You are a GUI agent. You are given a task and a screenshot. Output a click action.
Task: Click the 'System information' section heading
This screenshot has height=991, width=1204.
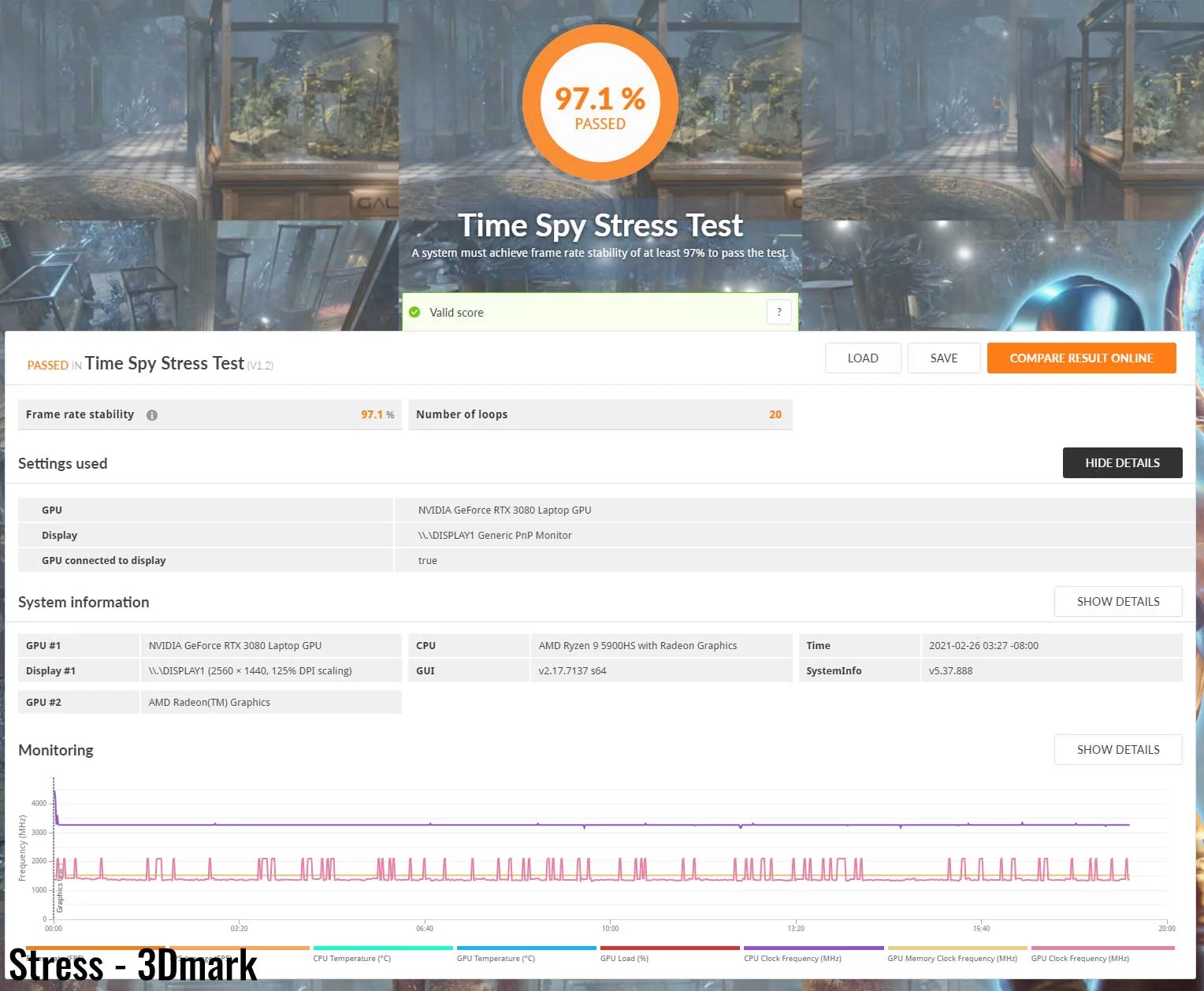click(x=84, y=602)
